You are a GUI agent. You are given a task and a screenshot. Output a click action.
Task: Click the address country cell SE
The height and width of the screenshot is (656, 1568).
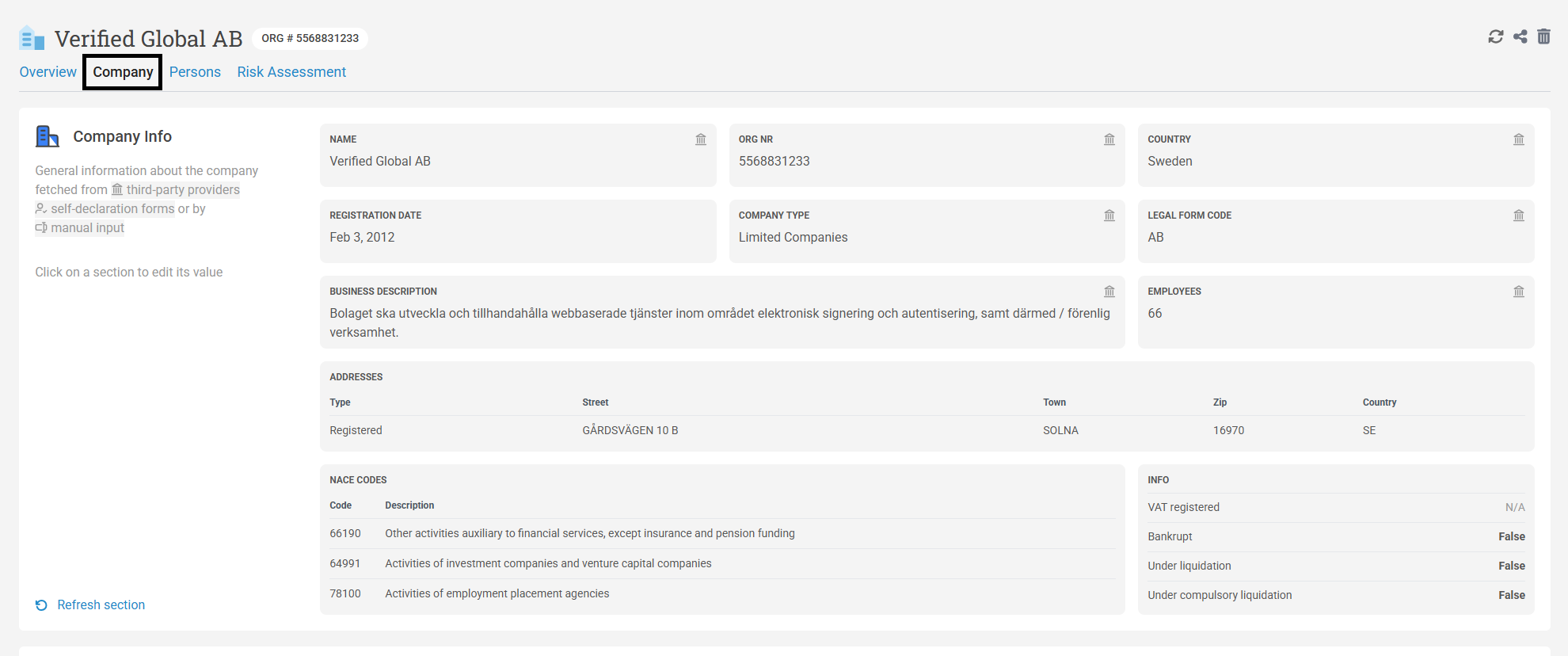tap(1369, 430)
